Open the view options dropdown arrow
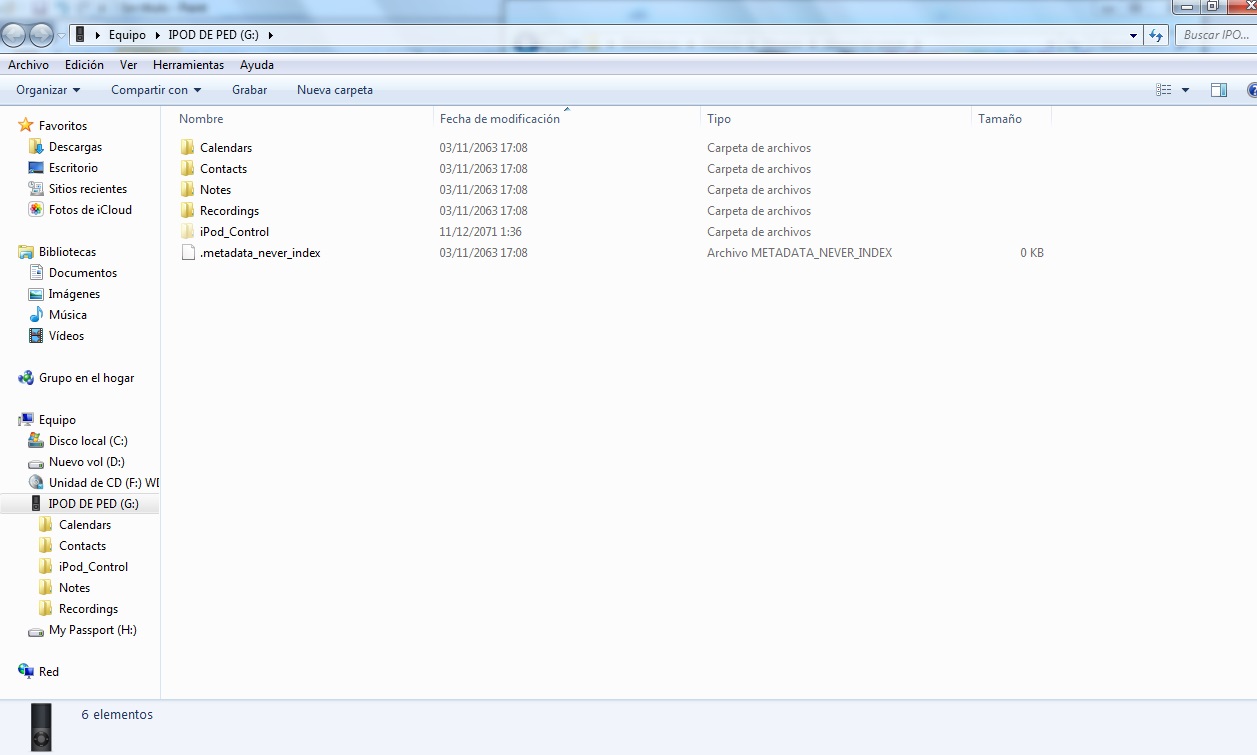Viewport: 1257px width, 755px height. click(x=1186, y=90)
